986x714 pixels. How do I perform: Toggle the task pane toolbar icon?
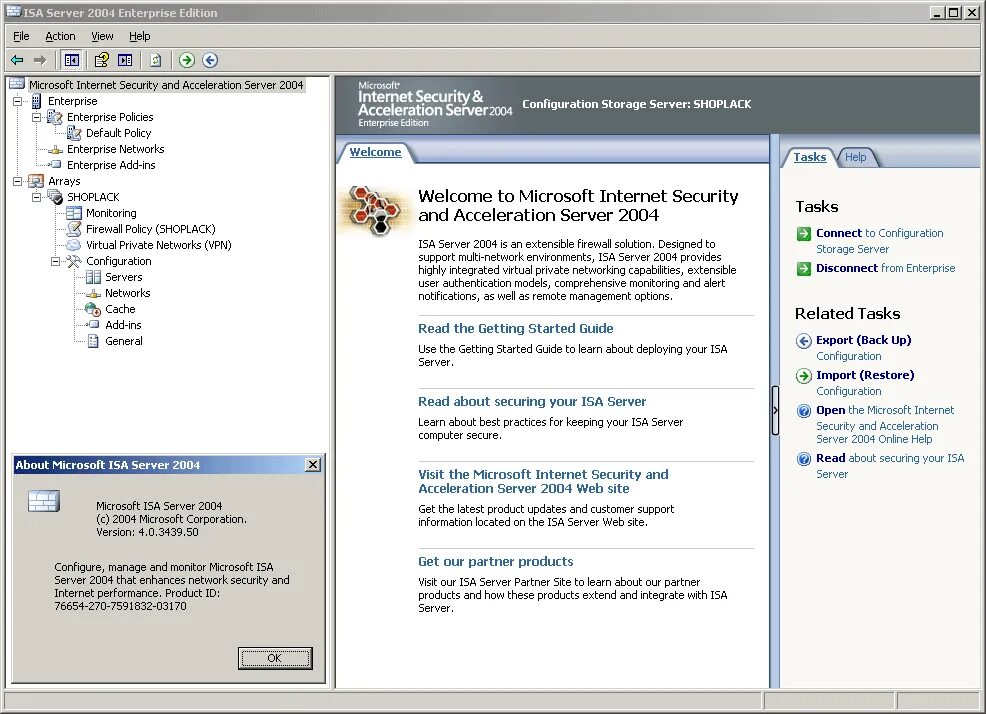pos(125,60)
